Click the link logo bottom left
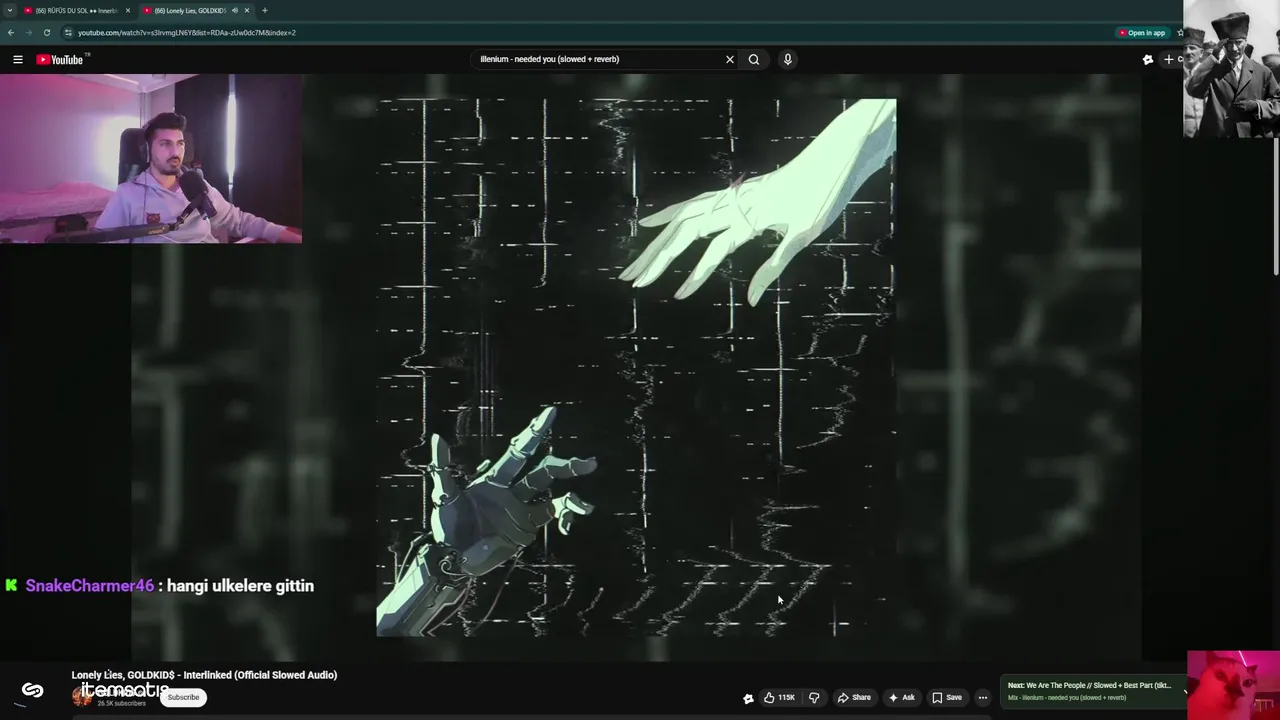Screen dimensions: 1280x720 32,690
